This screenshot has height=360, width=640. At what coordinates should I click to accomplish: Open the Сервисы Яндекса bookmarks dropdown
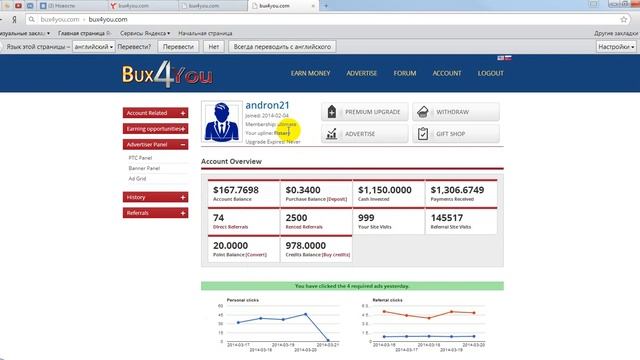click(x=145, y=33)
